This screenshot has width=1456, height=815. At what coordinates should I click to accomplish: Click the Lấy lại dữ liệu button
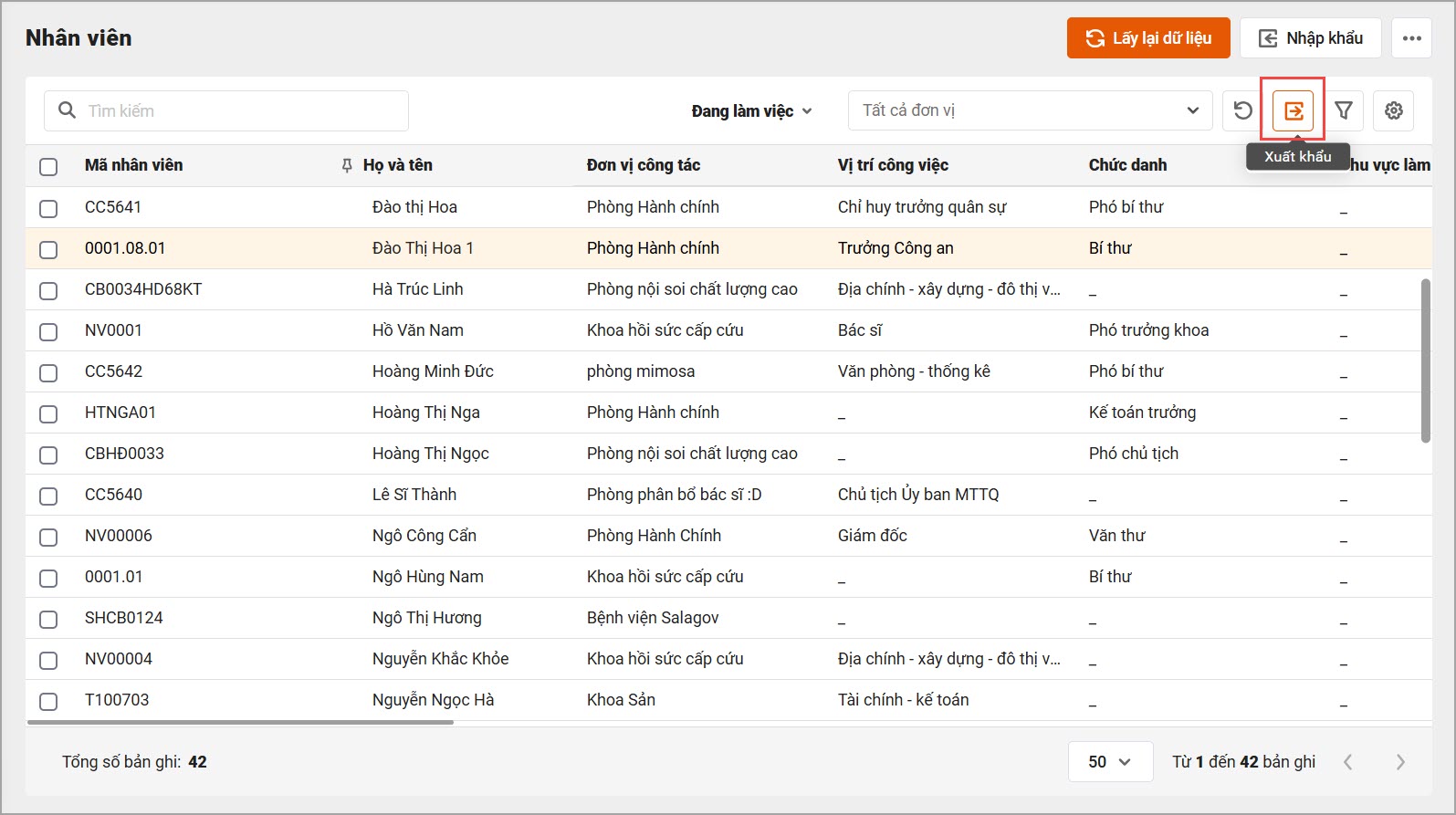[1147, 38]
